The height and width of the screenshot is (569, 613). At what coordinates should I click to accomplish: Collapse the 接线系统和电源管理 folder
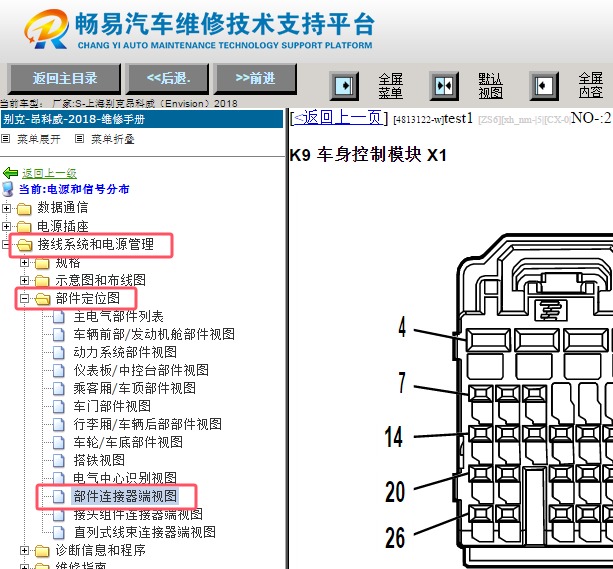click(x=5, y=244)
